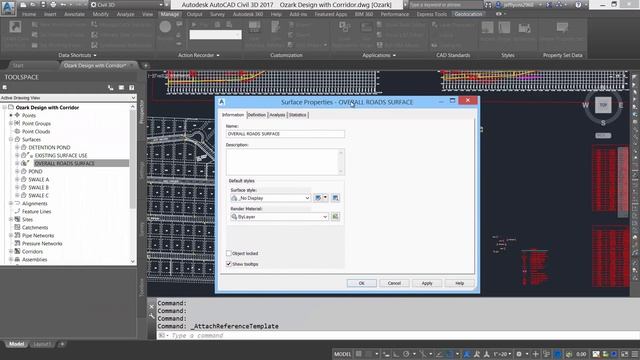
Task: Open the Statistics tab
Action: tap(298, 115)
